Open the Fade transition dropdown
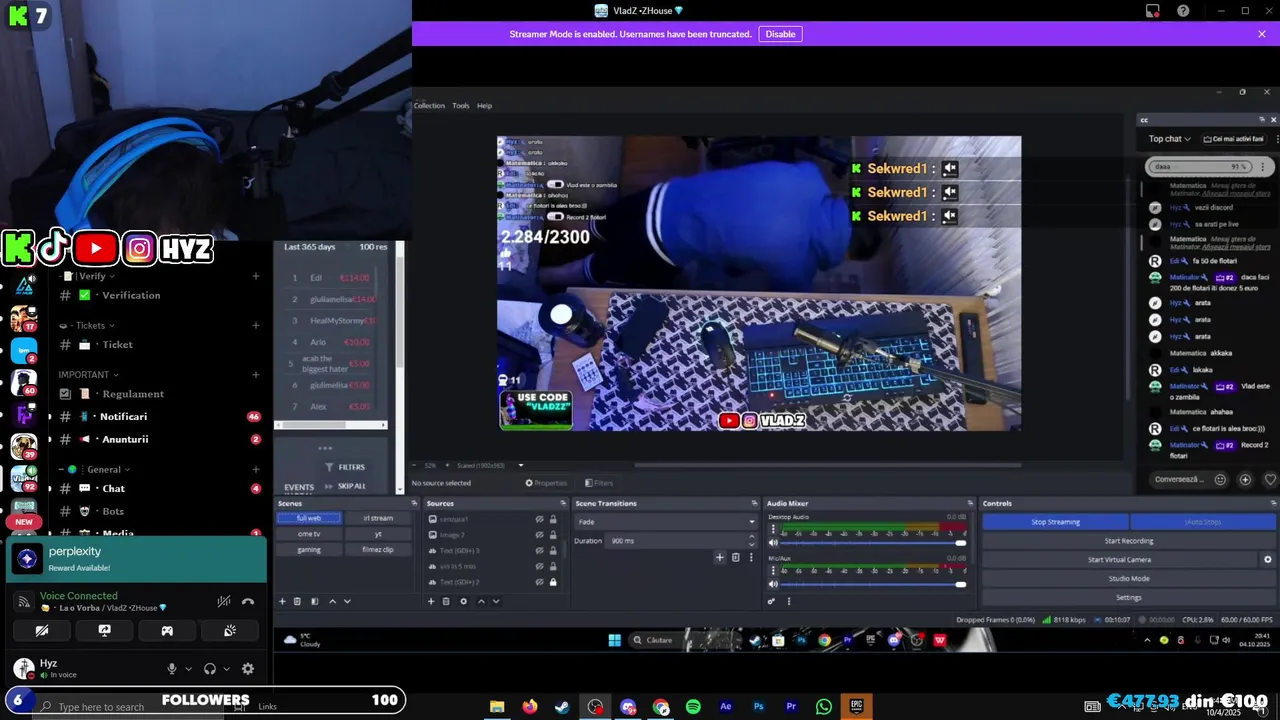Viewport: 1280px width, 720px height. coord(666,521)
